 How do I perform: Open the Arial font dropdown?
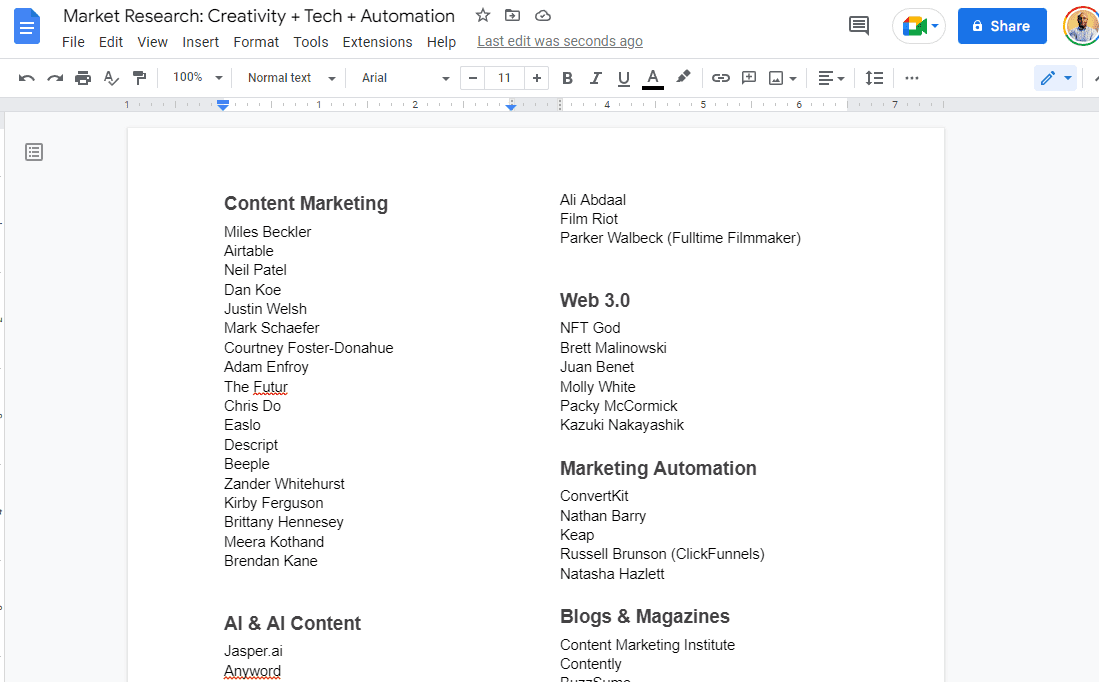pos(405,78)
